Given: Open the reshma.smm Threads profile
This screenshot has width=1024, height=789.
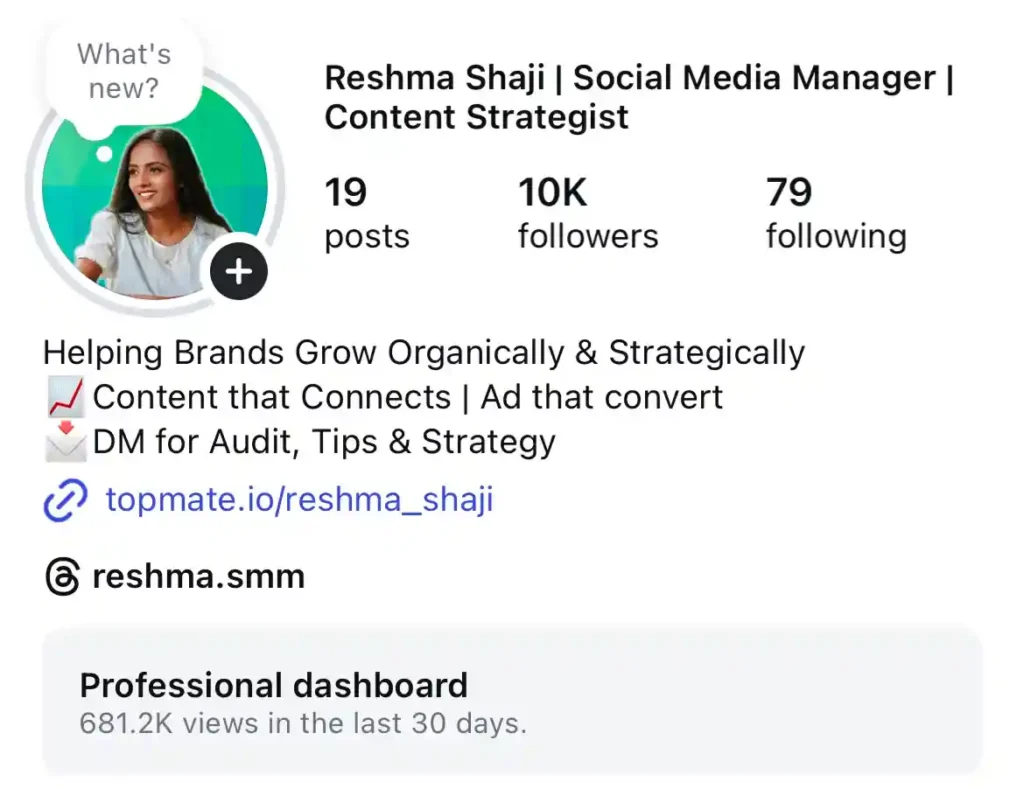Looking at the screenshot, I should [x=198, y=577].
